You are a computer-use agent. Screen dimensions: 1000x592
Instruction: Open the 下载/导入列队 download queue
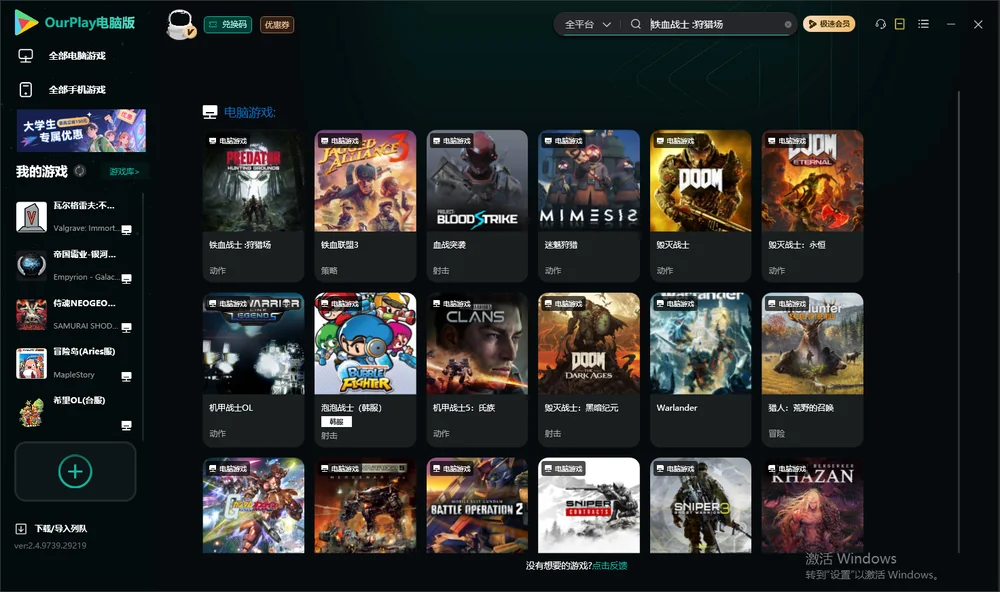point(52,528)
